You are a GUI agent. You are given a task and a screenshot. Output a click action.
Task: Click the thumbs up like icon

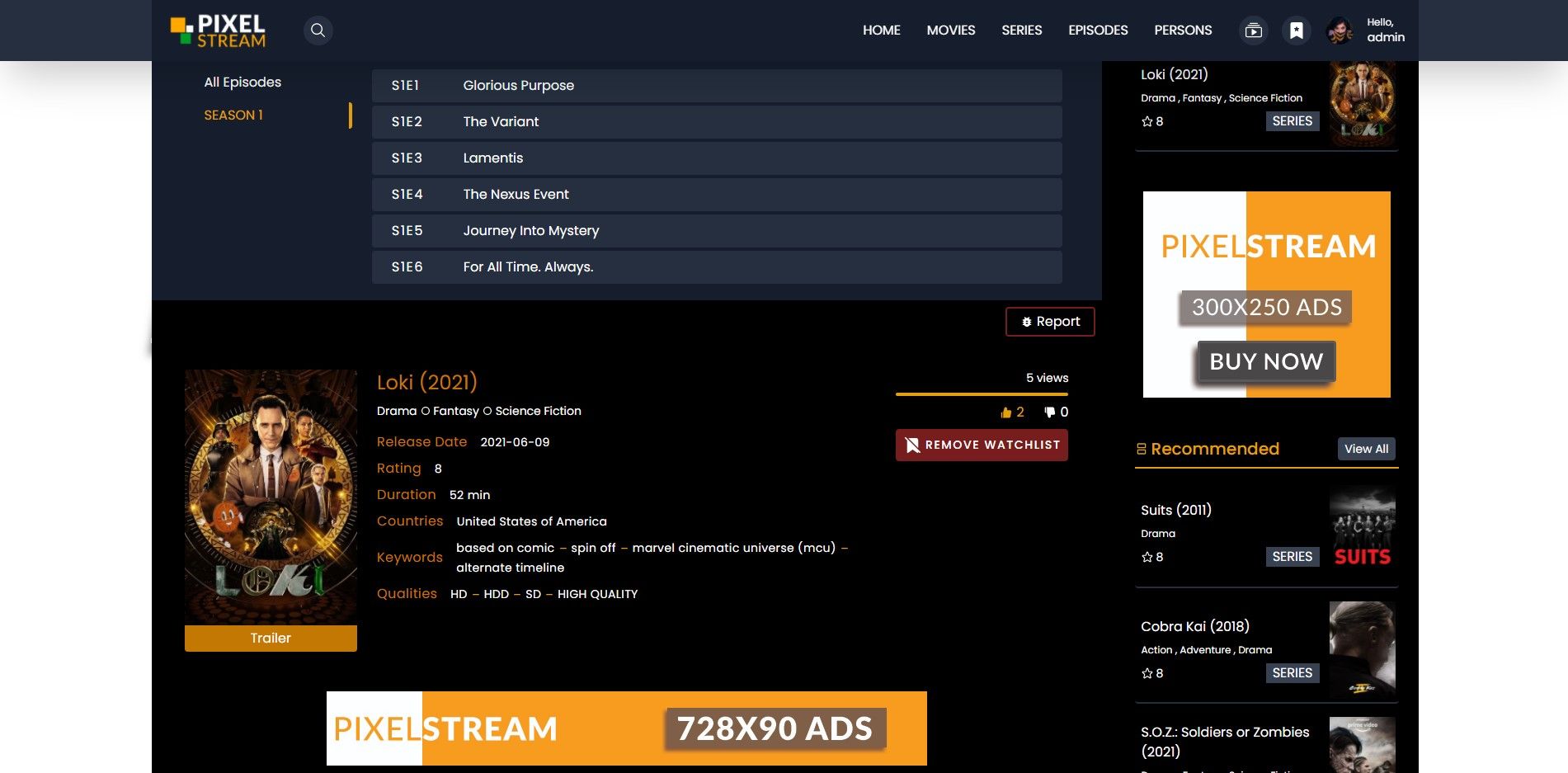tap(1005, 412)
